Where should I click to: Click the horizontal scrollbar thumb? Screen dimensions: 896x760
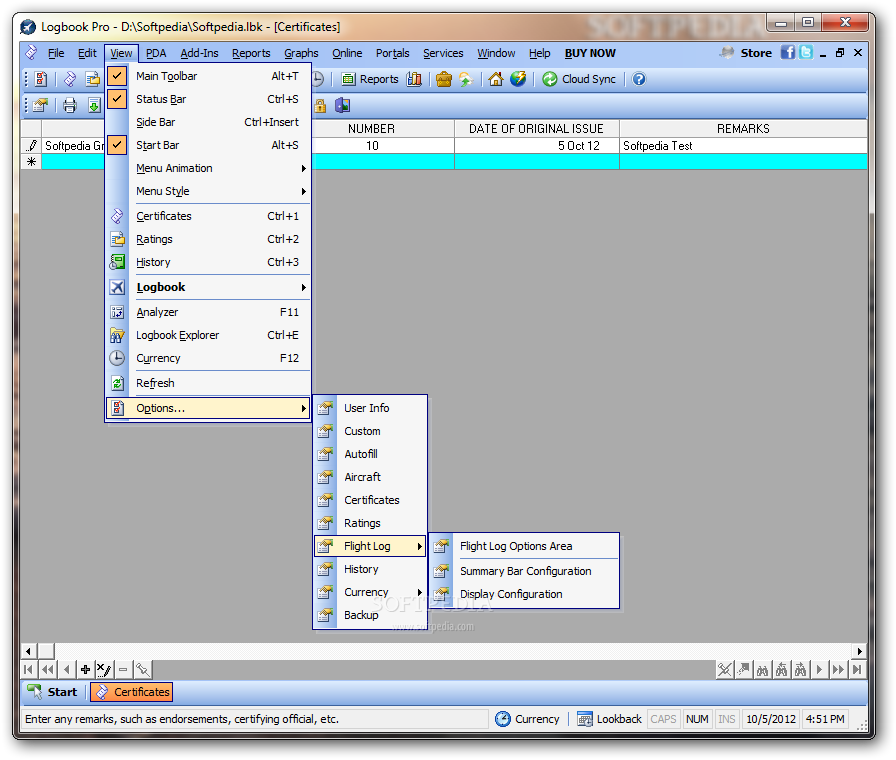[46, 651]
